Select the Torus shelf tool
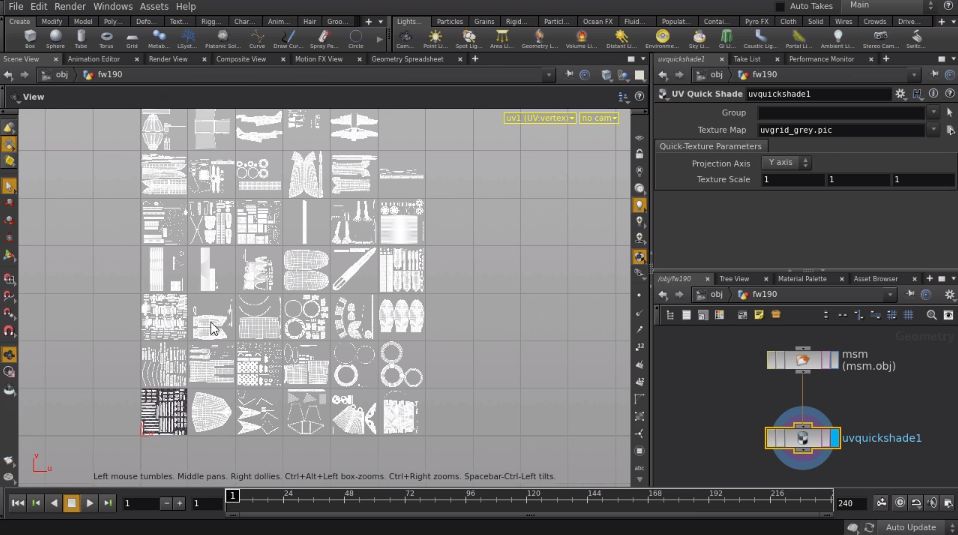This screenshot has height=535, width=958. pos(106,38)
